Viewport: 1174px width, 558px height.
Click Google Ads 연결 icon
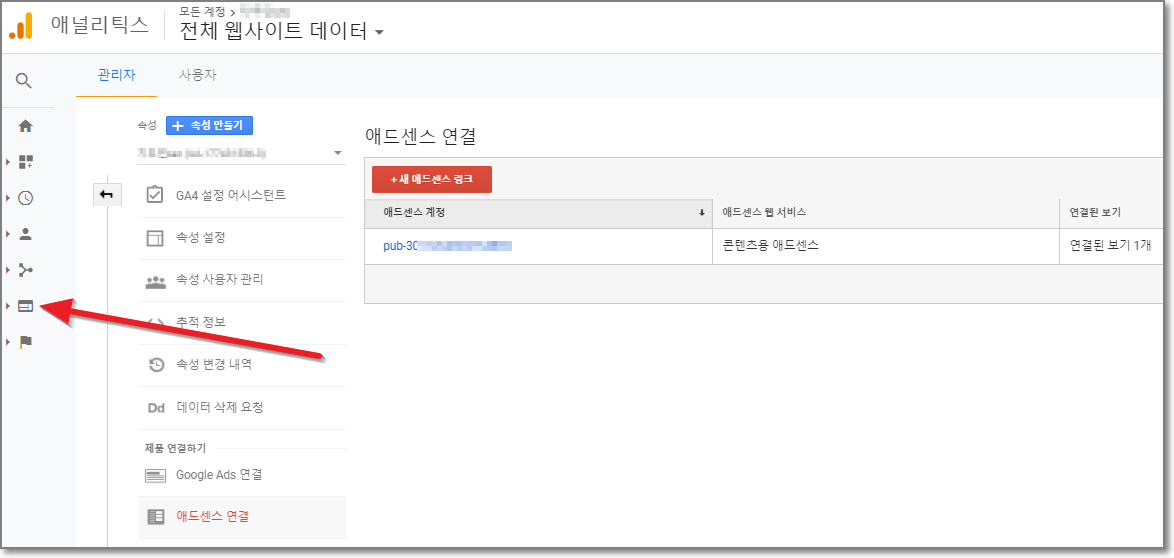point(156,475)
